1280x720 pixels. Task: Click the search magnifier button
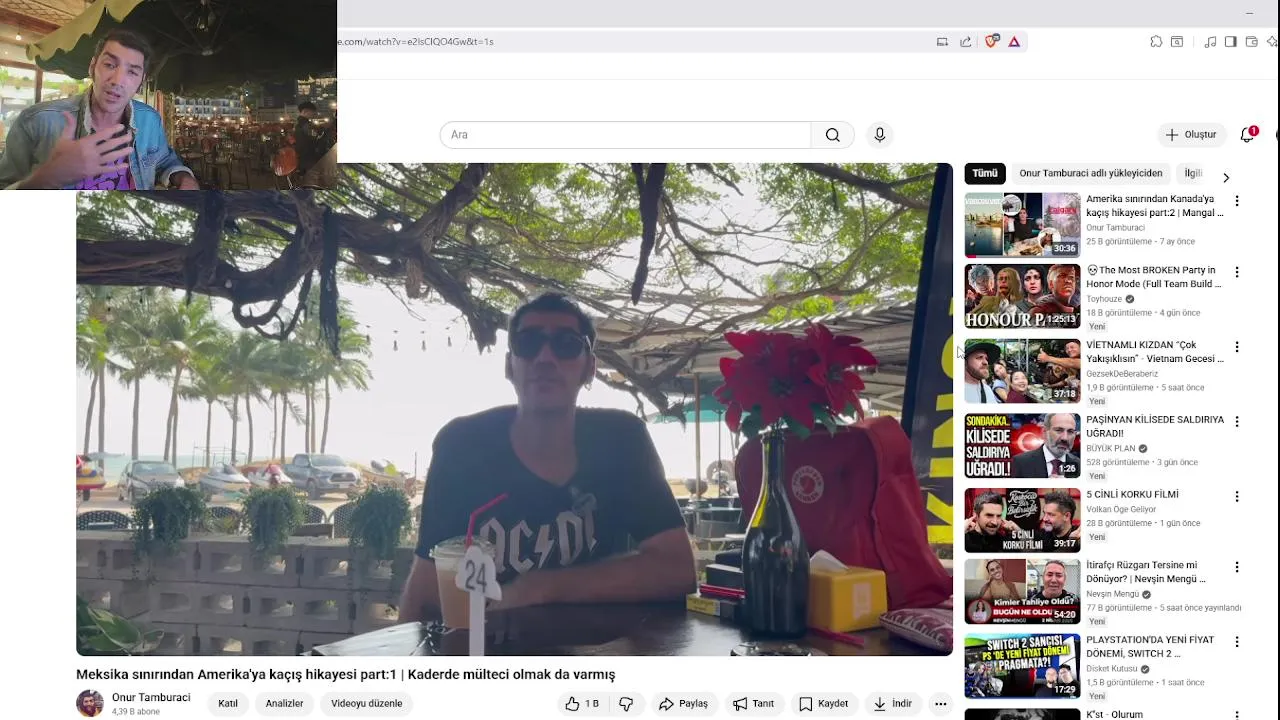[832, 135]
